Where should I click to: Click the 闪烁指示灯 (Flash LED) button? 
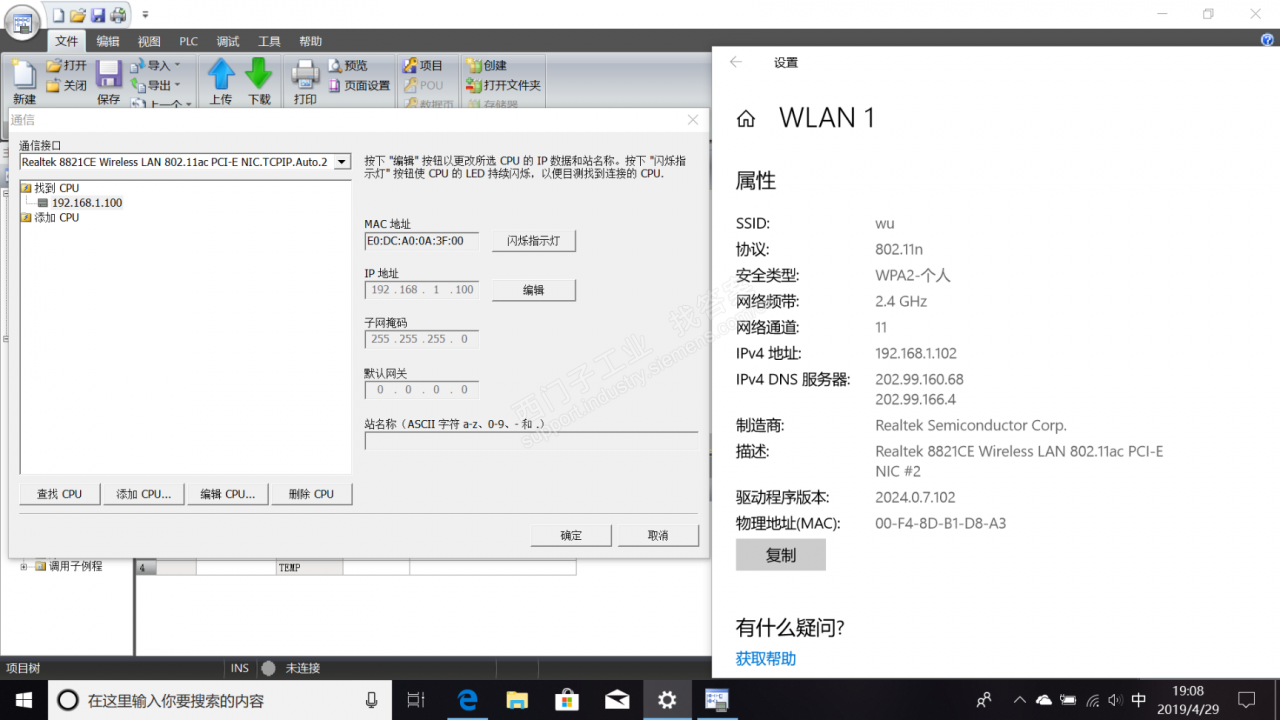(533, 241)
